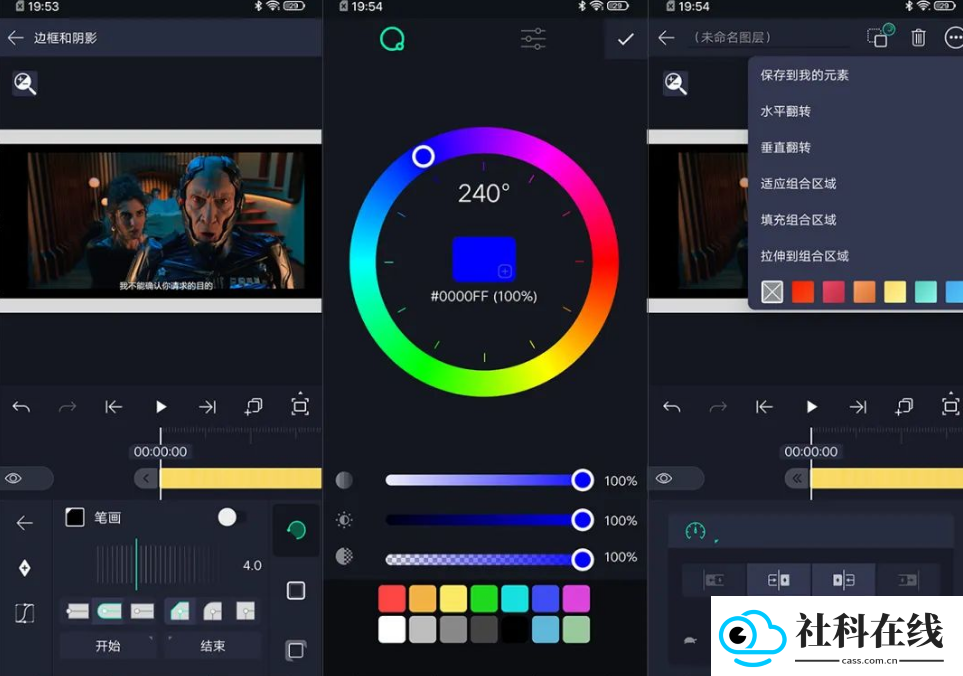Go back from the 边框和阴影 screen
The width and height of the screenshot is (963, 676).
click(x=15, y=38)
